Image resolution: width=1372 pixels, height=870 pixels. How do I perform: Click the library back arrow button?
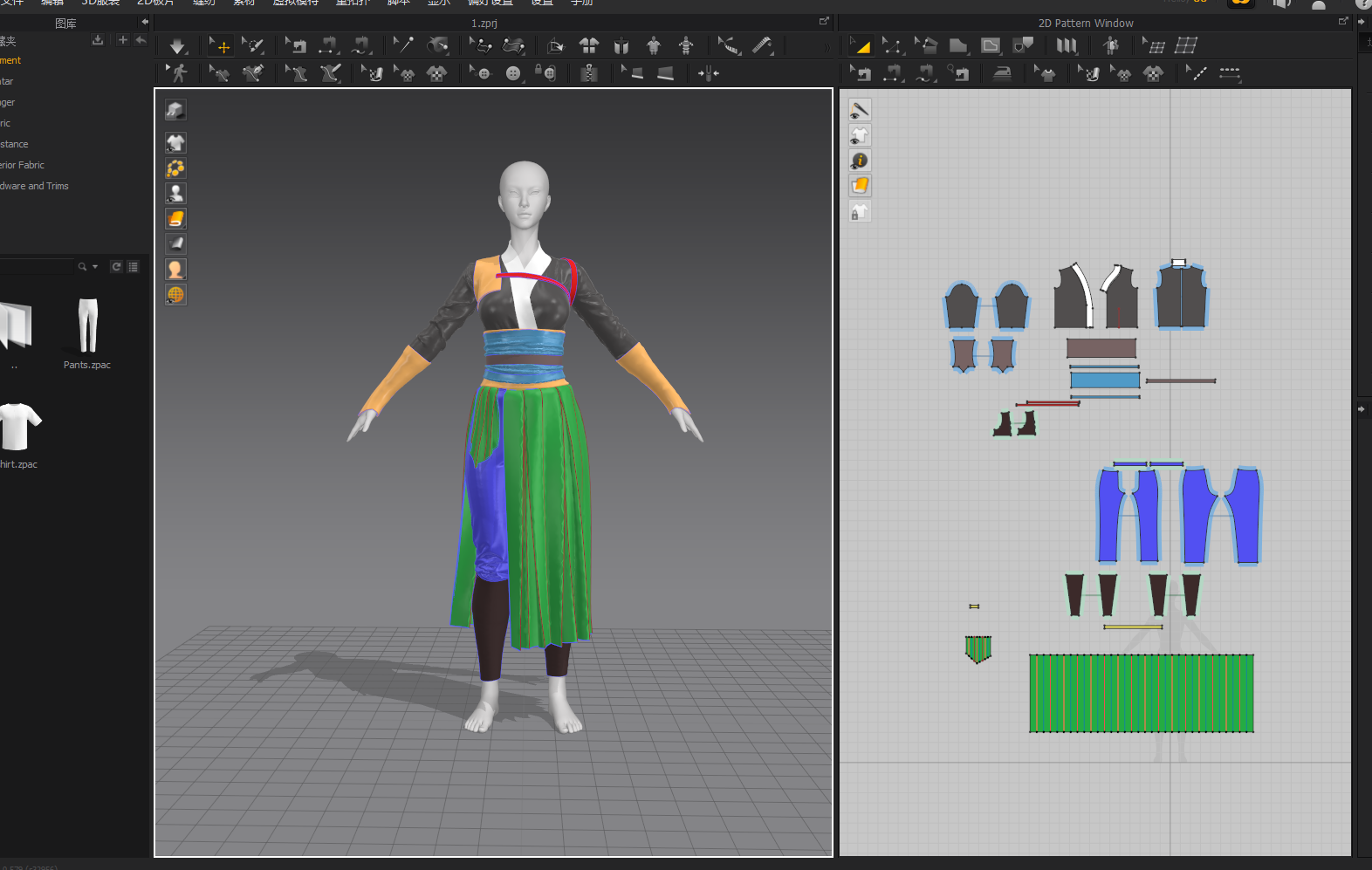141,40
